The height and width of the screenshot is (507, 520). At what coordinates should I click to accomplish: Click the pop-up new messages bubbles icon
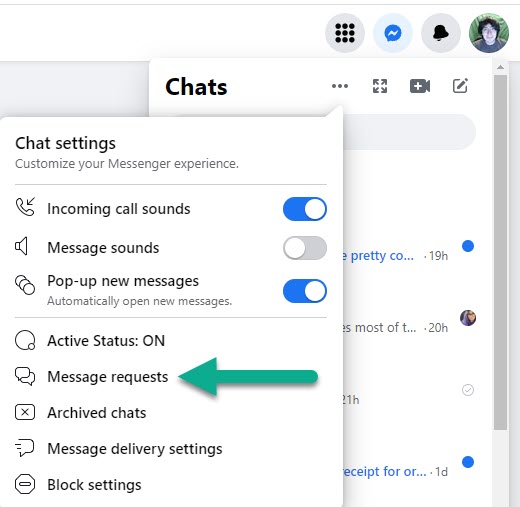tap(25, 285)
